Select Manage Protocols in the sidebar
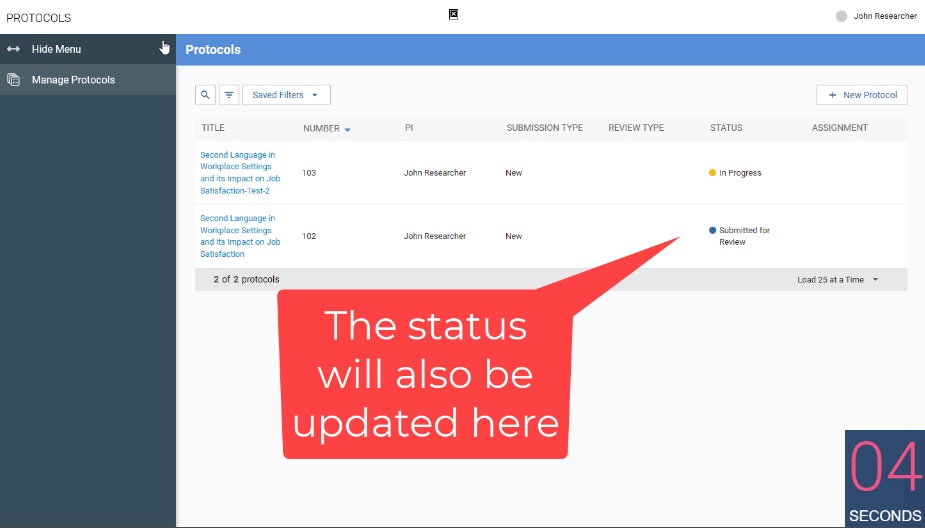 [x=73, y=80]
